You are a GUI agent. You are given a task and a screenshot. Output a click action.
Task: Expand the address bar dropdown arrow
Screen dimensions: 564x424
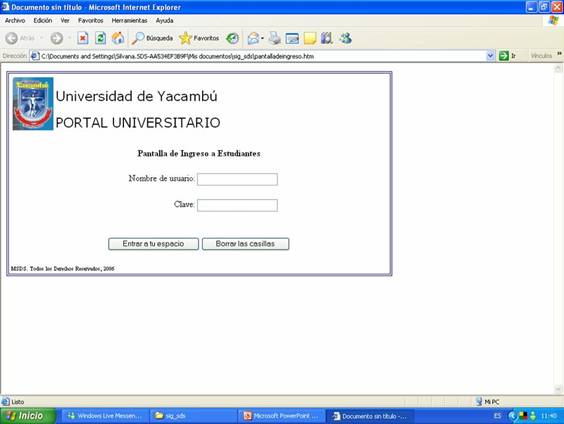point(490,56)
